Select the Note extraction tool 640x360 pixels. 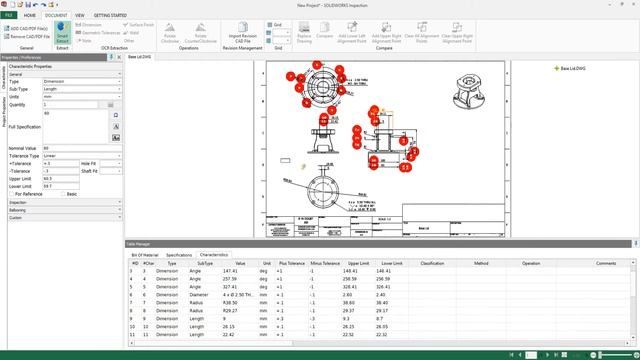[84, 40]
